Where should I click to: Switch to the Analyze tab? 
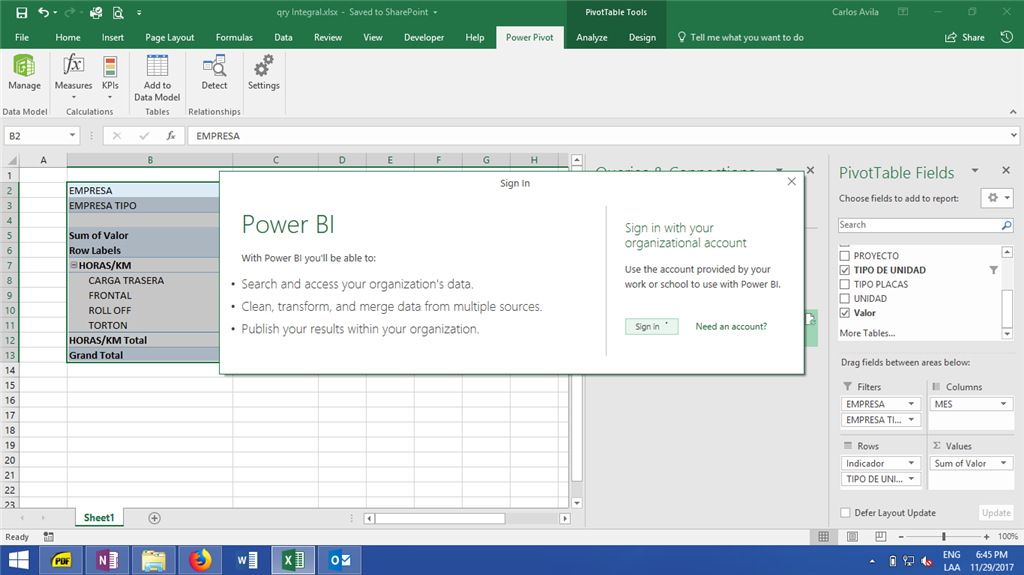pos(592,37)
